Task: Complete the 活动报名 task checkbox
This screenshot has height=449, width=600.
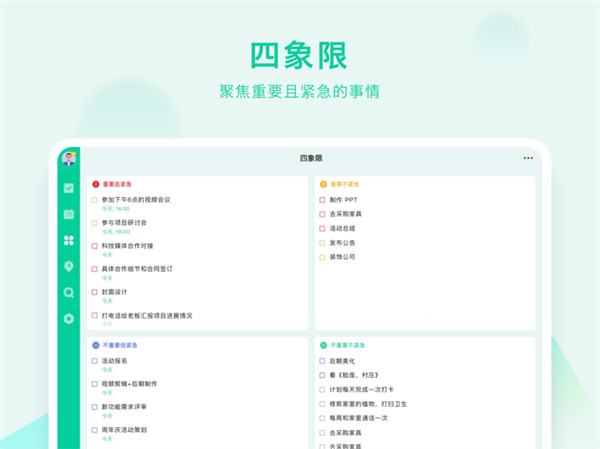Action: click(x=95, y=361)
